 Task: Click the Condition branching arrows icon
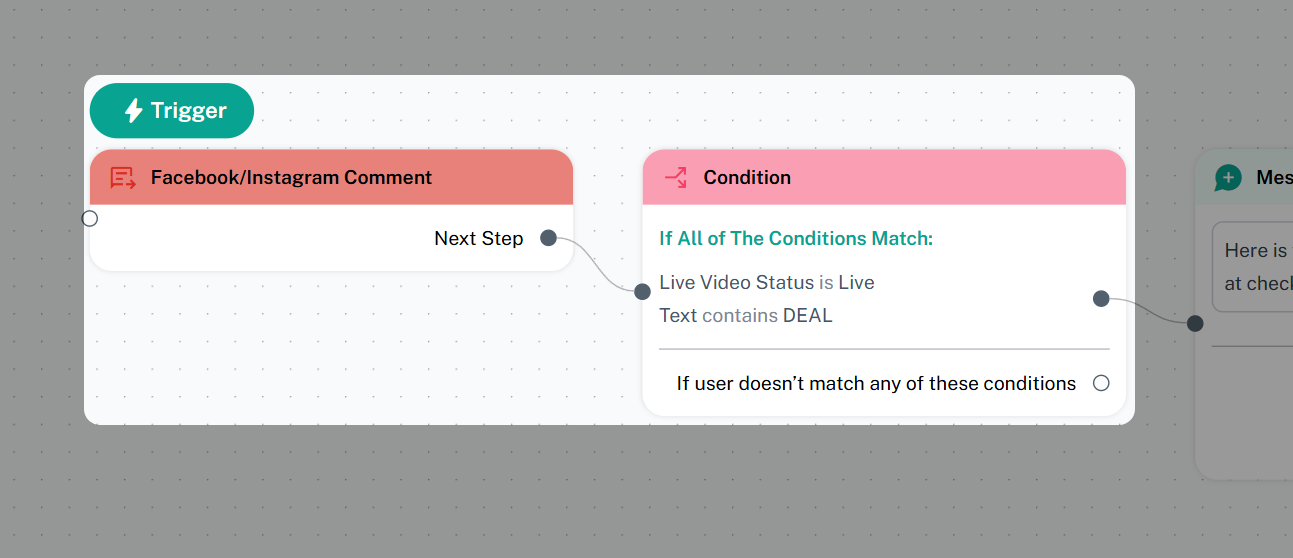click(x=676, y=178)
